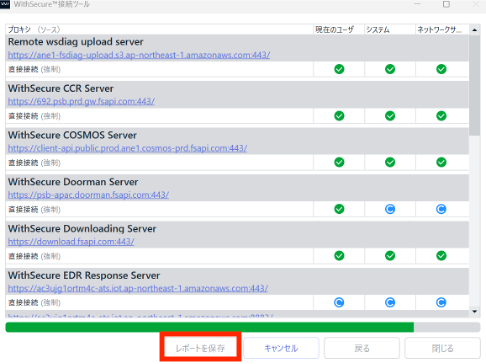Click system check icon for WithSecure CCR Server
Image resolution: width=486 pixels, height=364 pixels.
(x=390, y=116)
